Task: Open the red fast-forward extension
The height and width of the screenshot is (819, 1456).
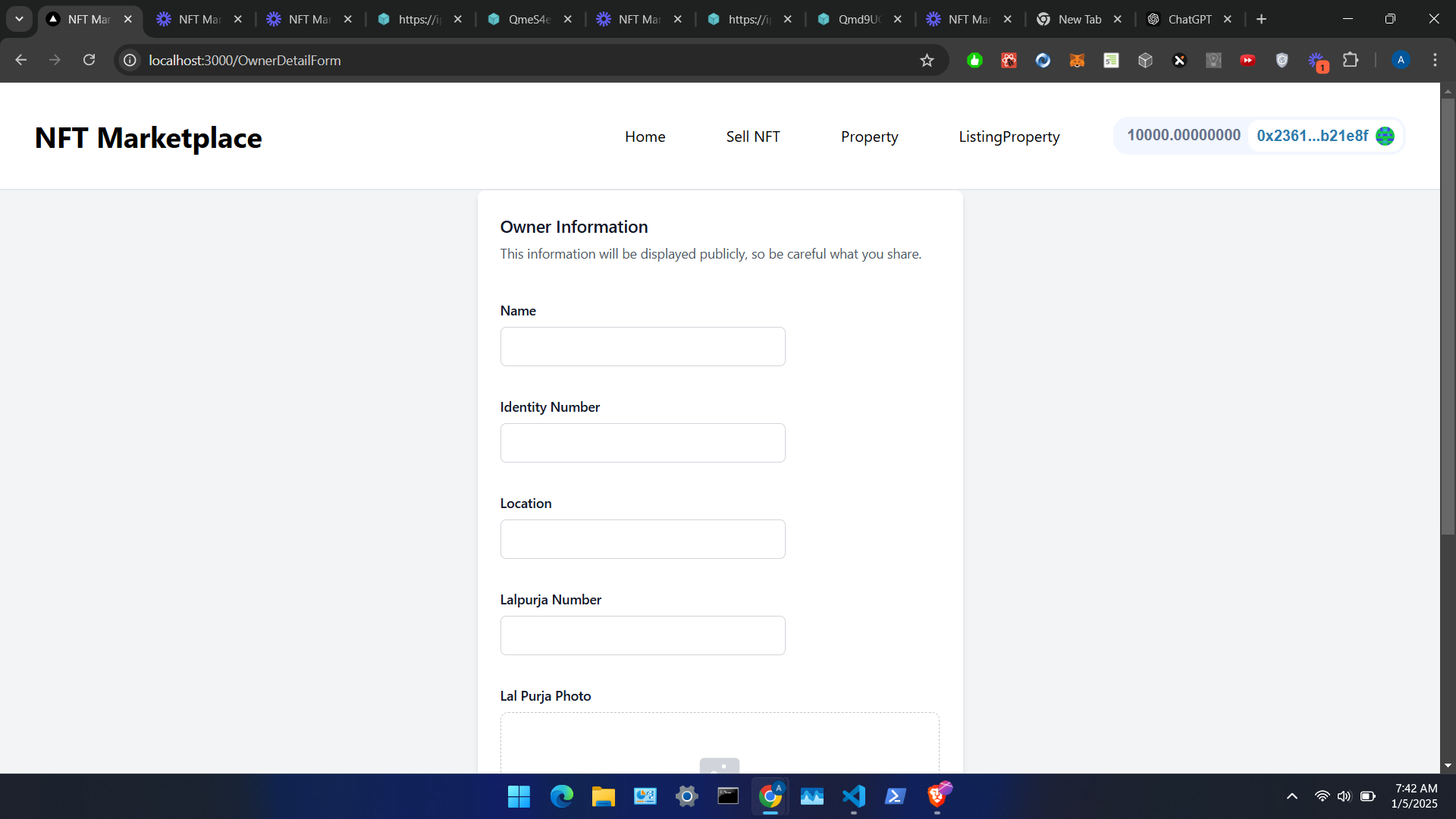Action: point(1247,61)
